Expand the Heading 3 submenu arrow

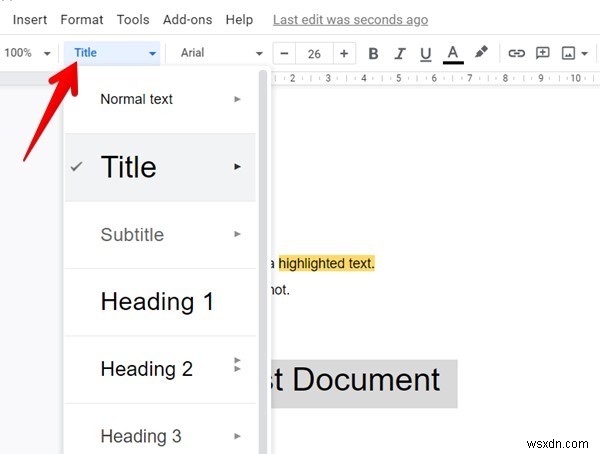tap(237, 436)
